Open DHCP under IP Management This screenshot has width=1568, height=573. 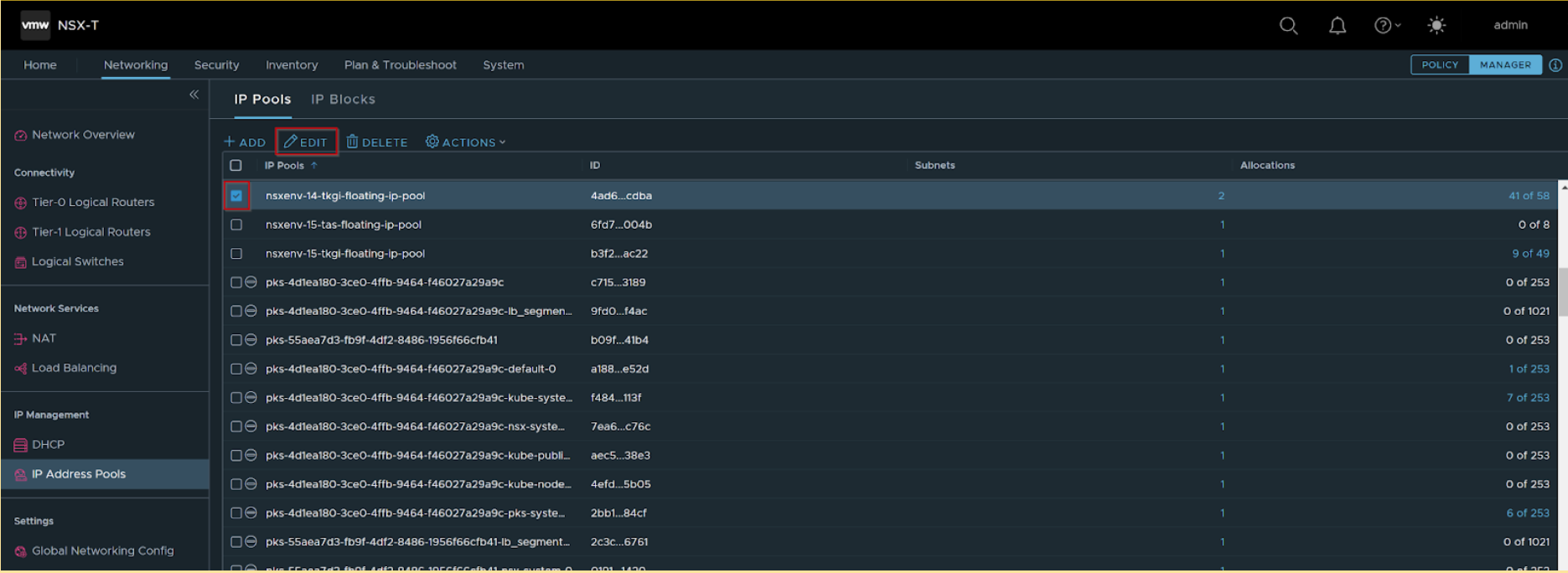48,445
